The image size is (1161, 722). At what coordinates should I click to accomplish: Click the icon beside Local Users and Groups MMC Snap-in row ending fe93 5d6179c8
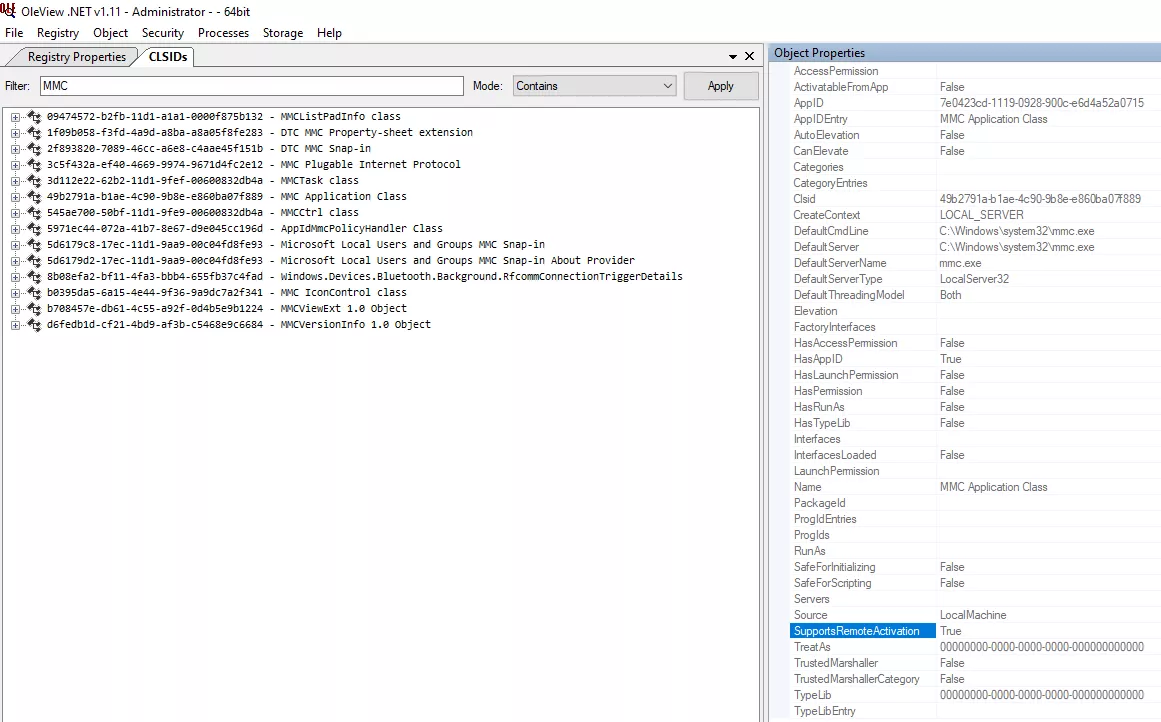click(34, 244)
